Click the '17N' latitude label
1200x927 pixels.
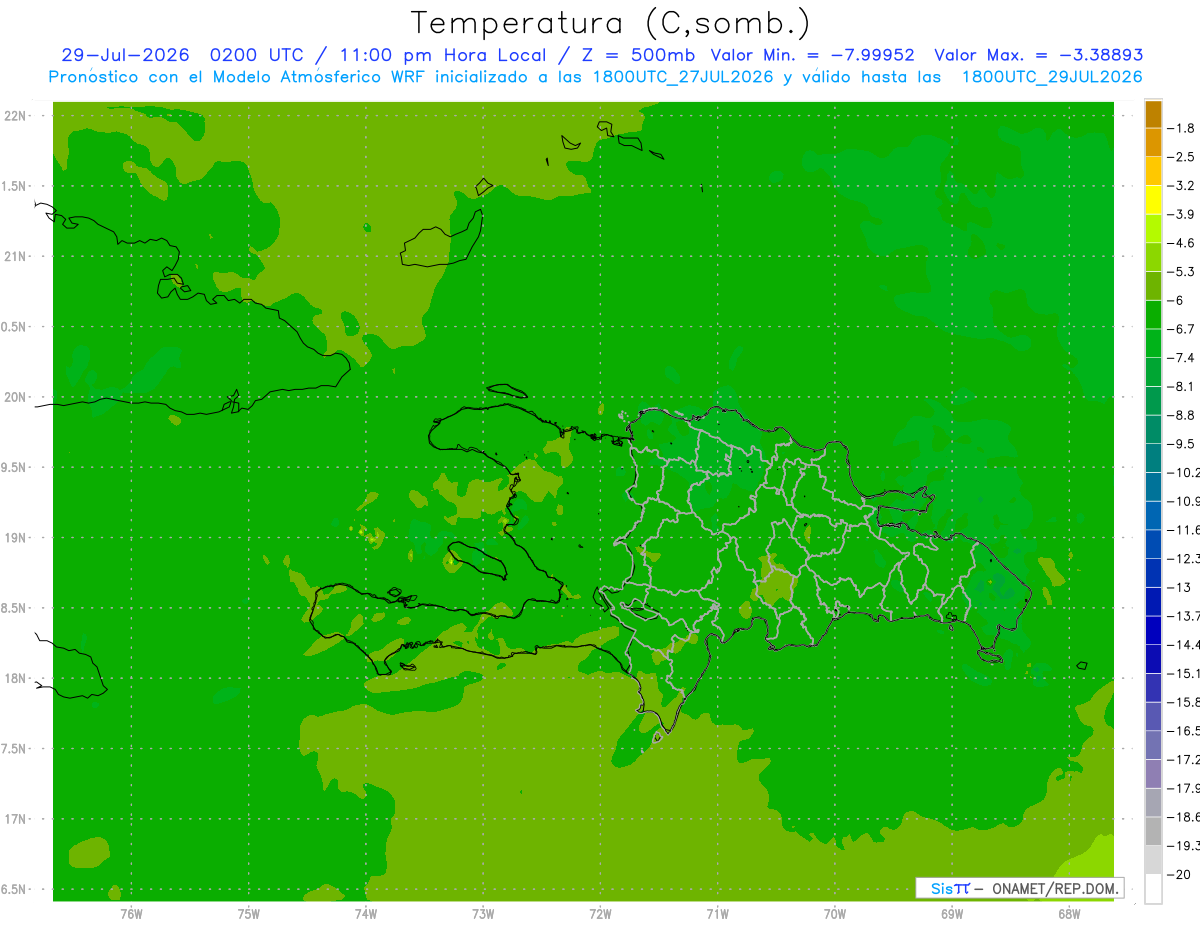(x=16, y=819)
